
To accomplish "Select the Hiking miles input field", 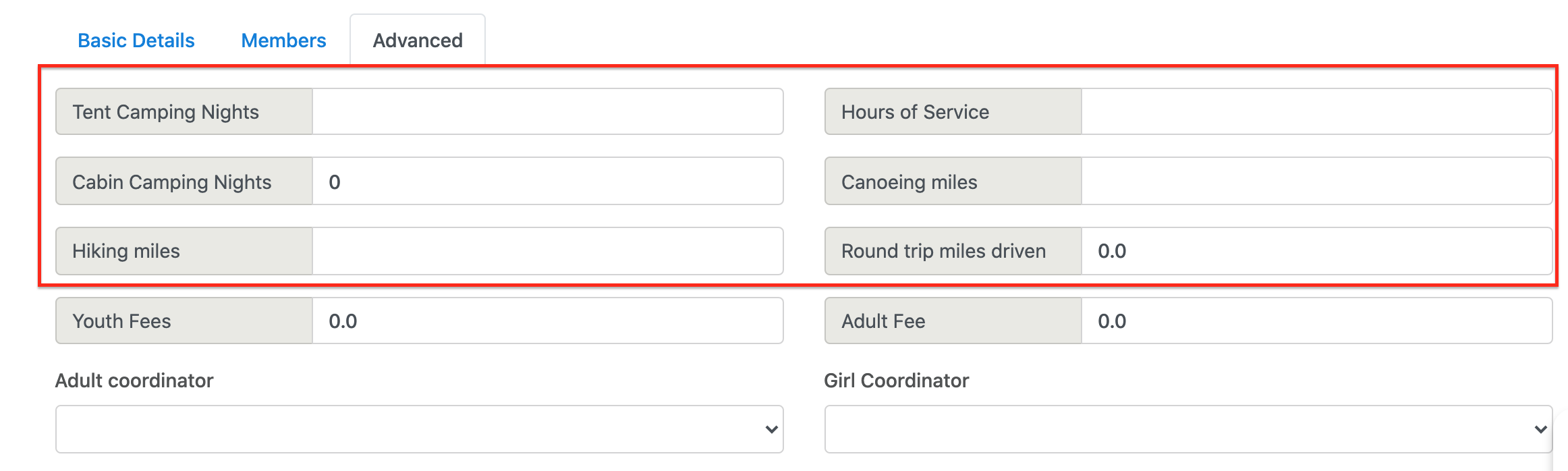I will tap(547, 251).
